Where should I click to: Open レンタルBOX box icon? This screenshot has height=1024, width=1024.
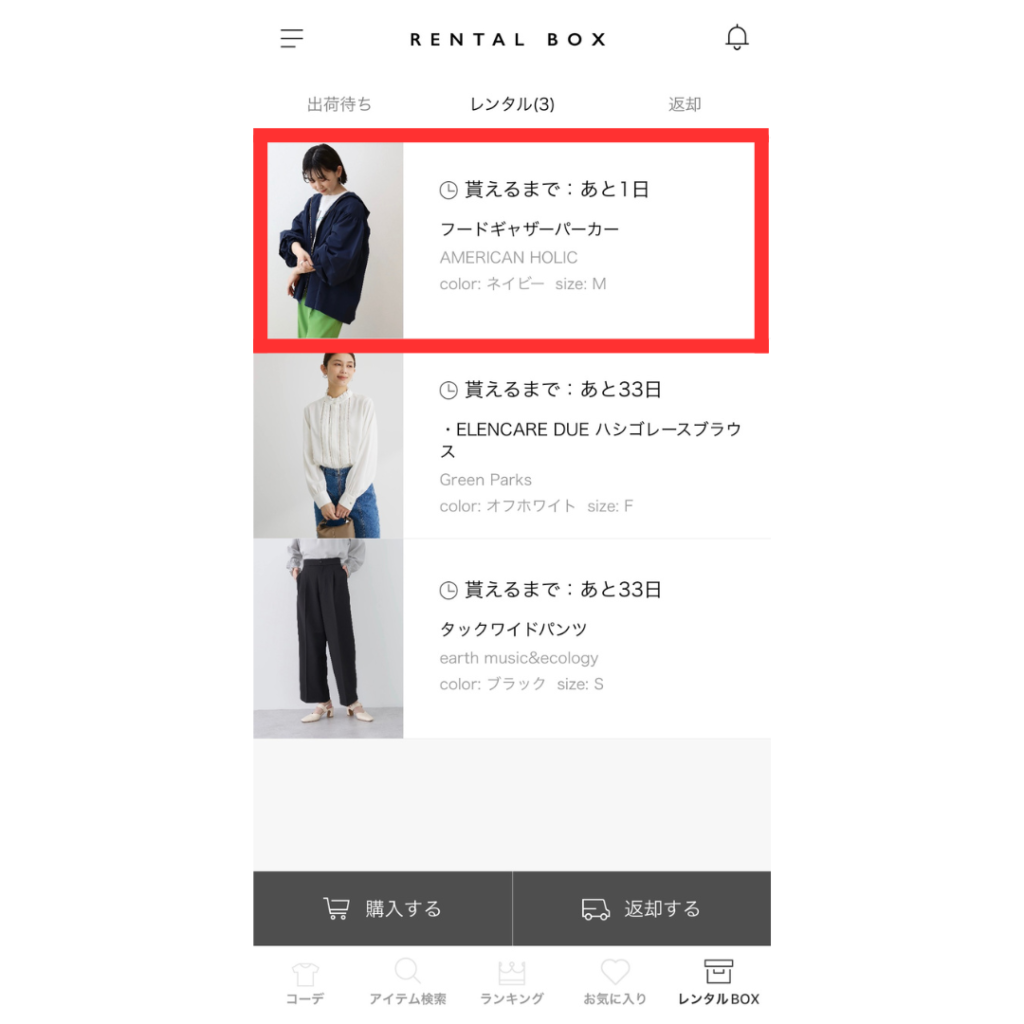click(x=718, y=971)
